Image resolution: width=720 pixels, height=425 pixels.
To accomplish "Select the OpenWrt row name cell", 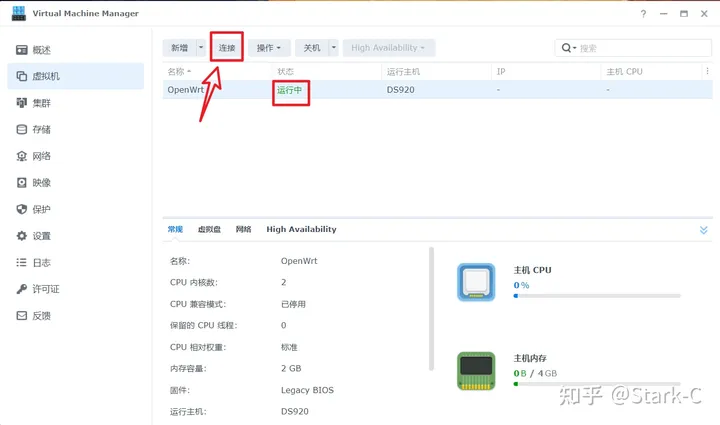I will [x=186, y=89].
